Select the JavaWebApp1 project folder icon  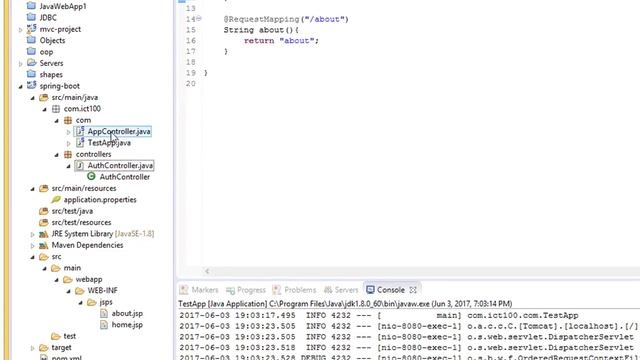pos(31,6)
